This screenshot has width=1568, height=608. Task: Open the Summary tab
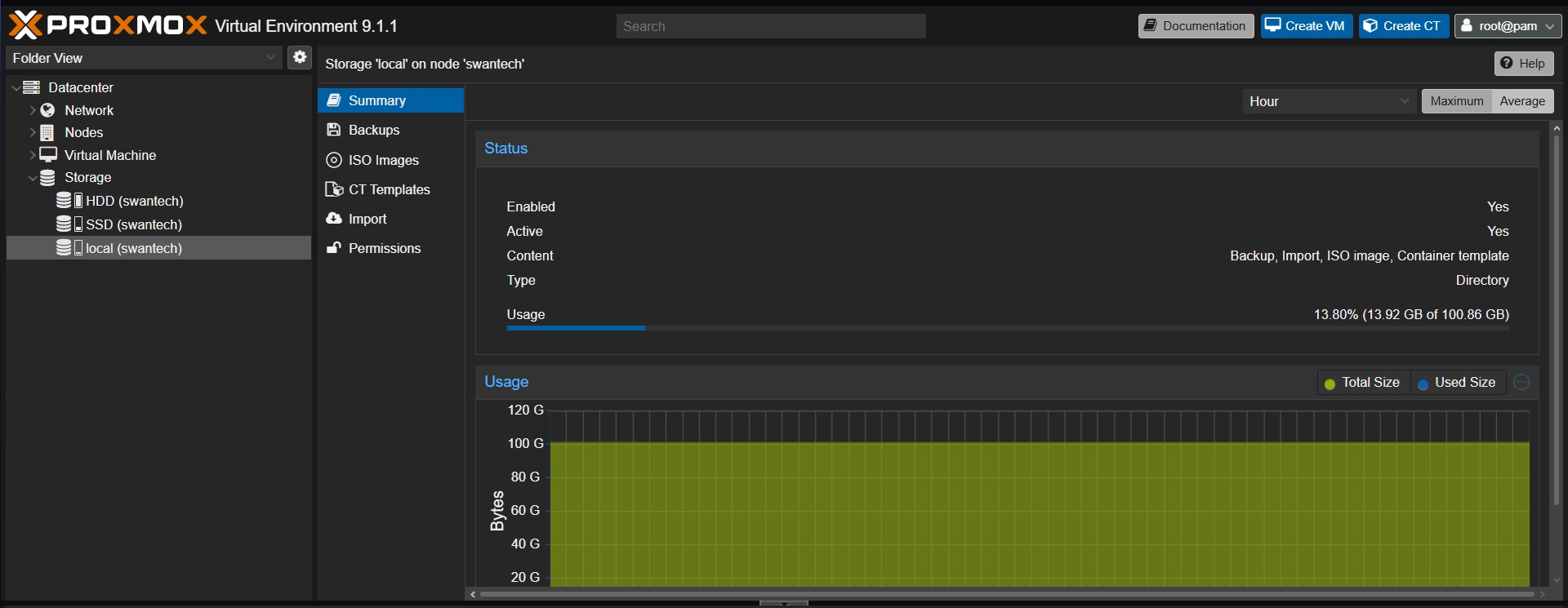click(390, 100)
